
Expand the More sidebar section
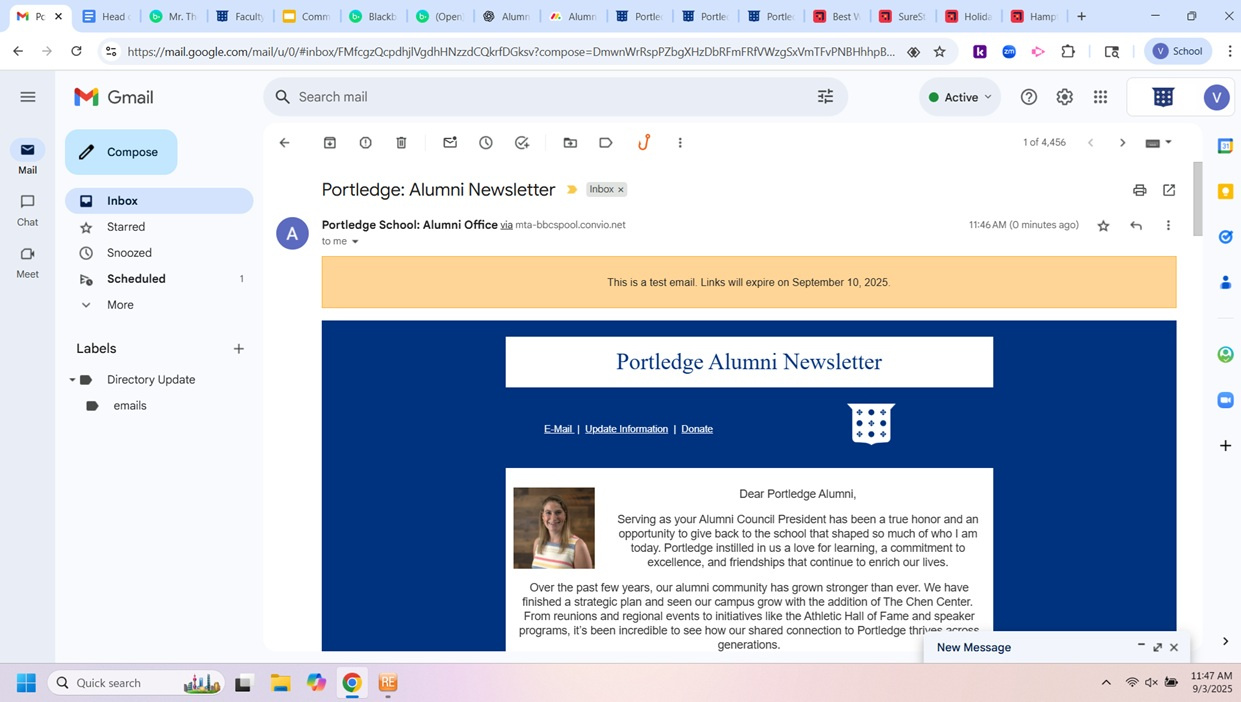tap(120, 305)
